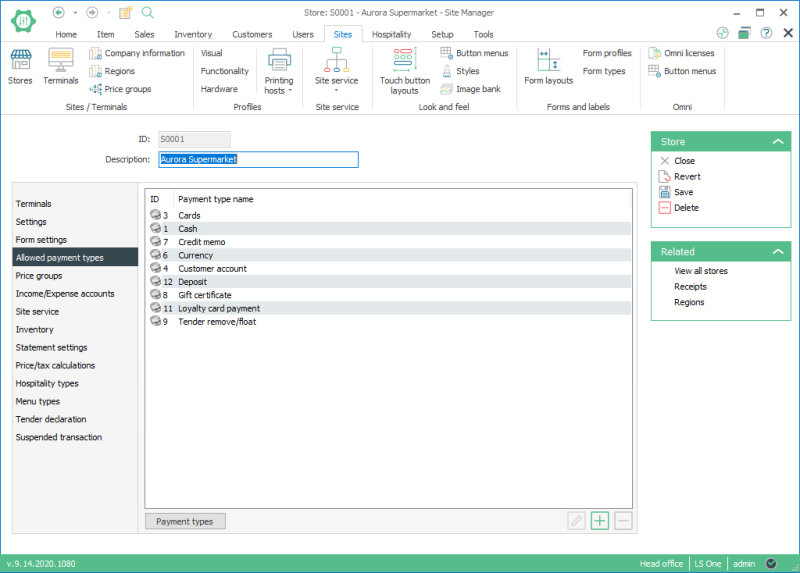The width and height of the screenshot is (800, 573).
Task: Open Regions in the Sites ribbon group
Action: pos(112,71)
